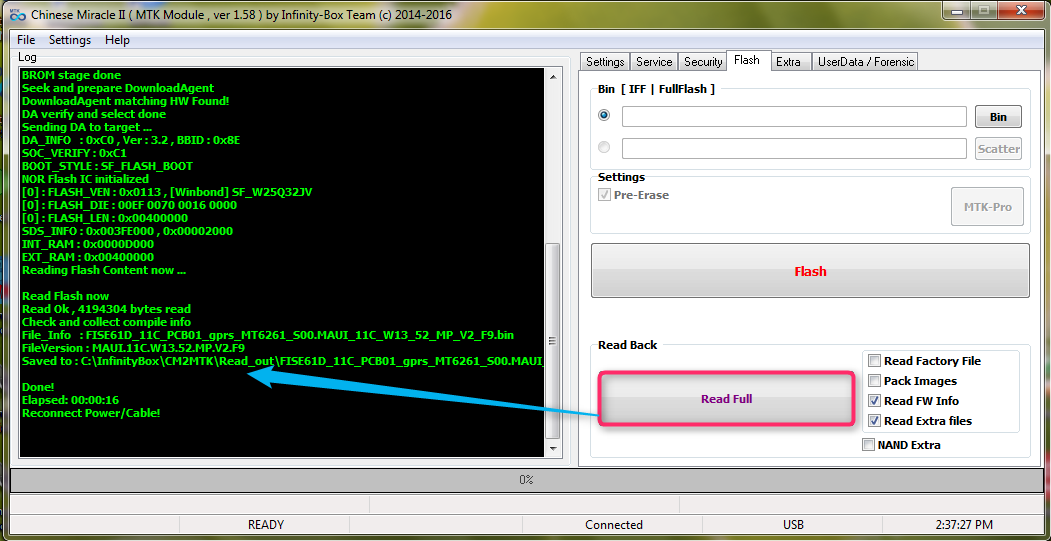Screen dimensions: 1051x541
Task: Click the 'BOOT_STYLE : SF_FLASH_BOOT' log line
Action: click(x=107, y=166)
